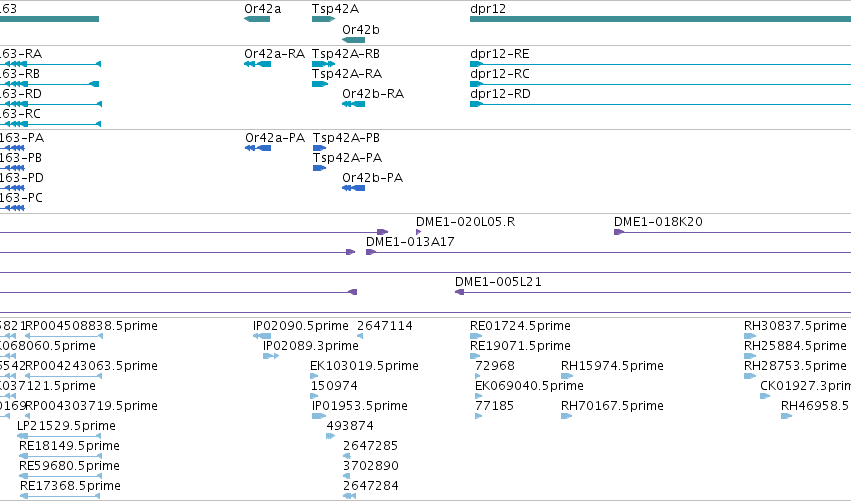Click the DME1-013A17 clone feature

pyautogui.click(x=608, y=252)
